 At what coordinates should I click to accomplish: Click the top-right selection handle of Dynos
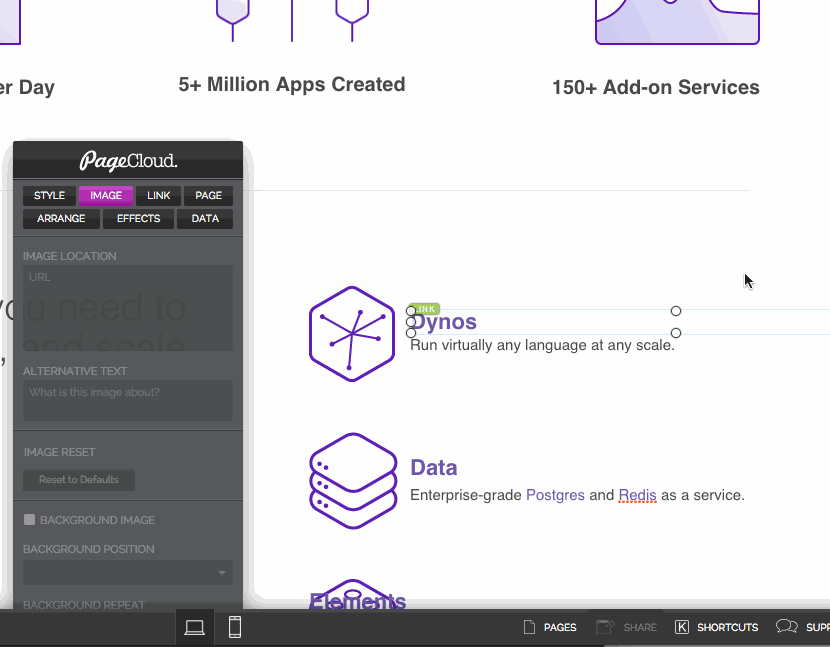click(x=676, y=311)
